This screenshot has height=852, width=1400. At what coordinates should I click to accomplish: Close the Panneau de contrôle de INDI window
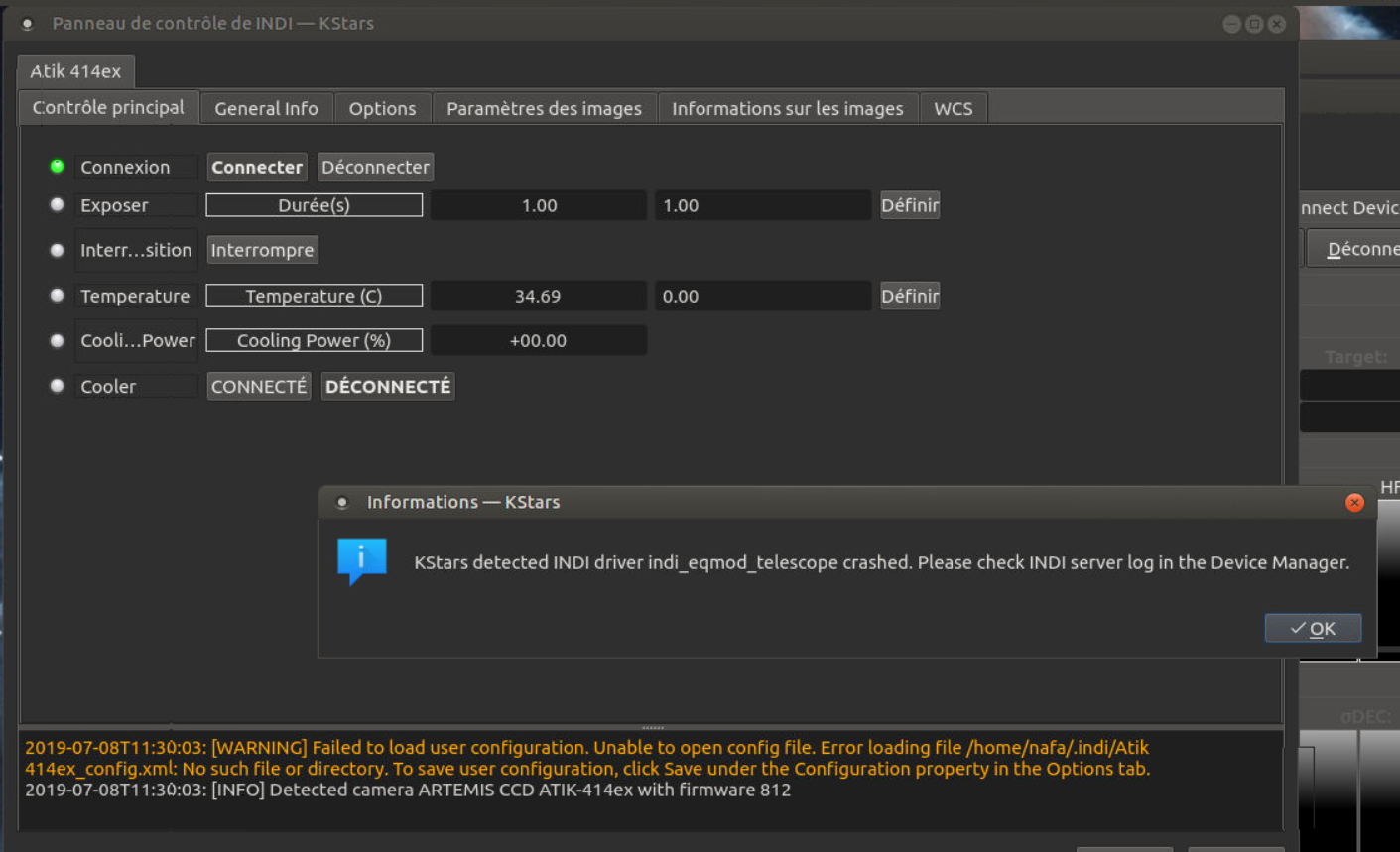pyautogui.click(x=1277, y=24)
